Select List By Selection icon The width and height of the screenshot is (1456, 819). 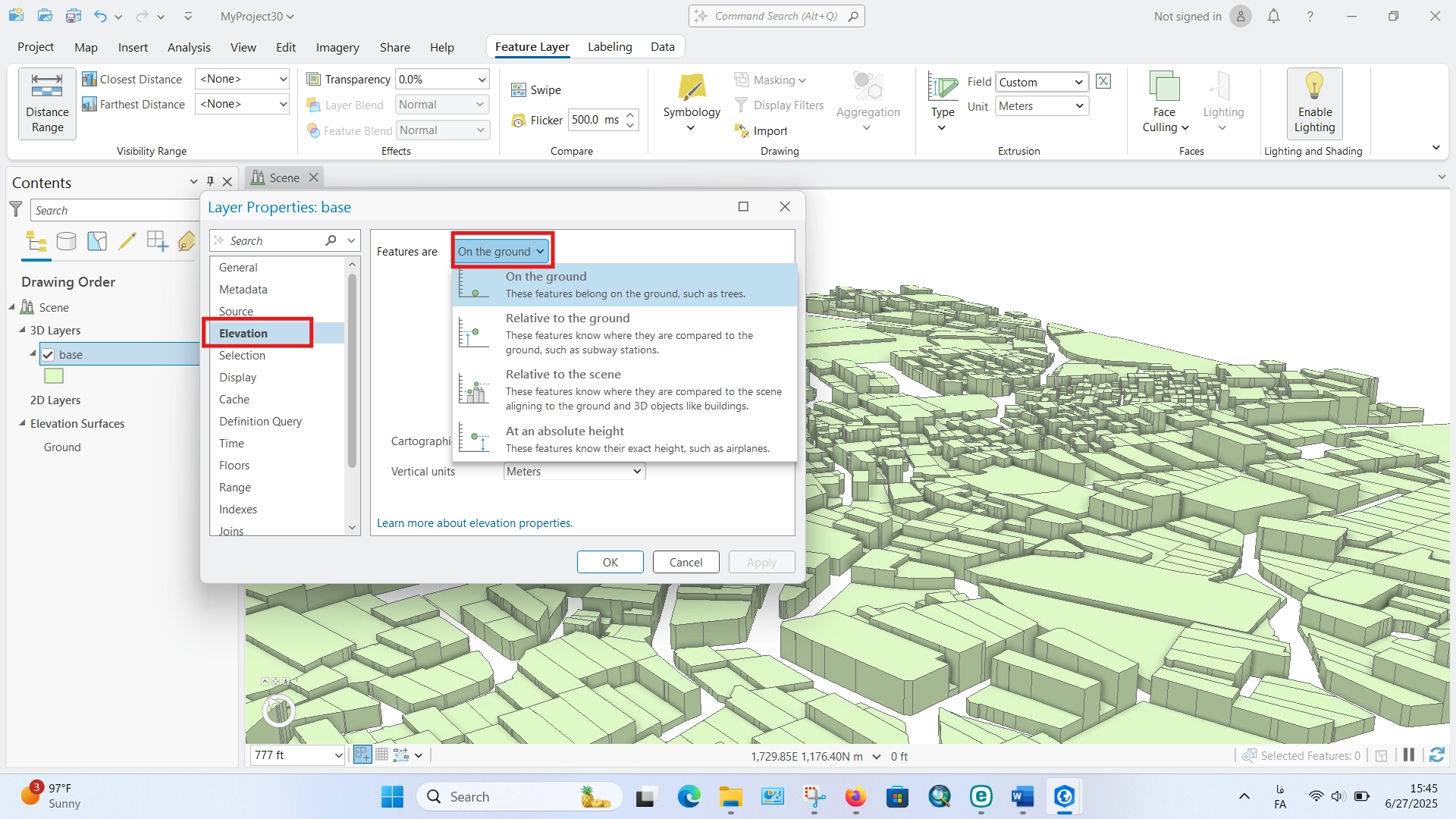click(97, 242)
